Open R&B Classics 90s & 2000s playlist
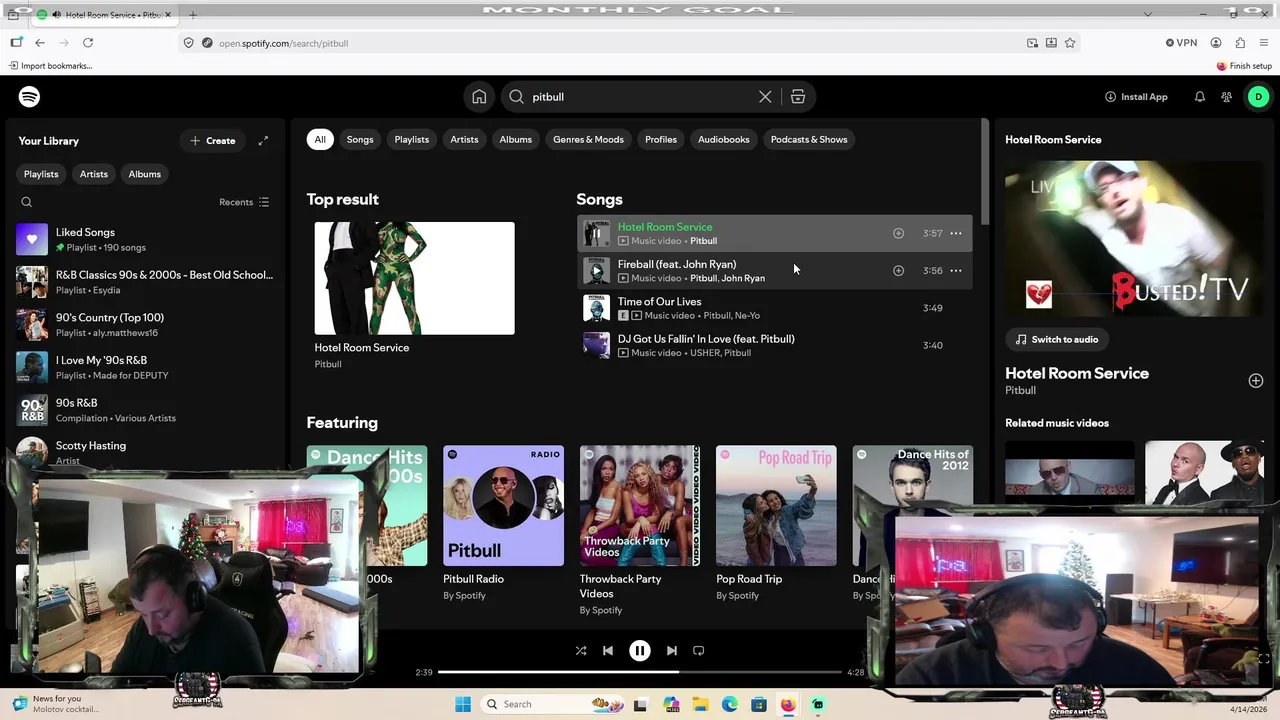Image resolution: width=1280 pixels, height=720 pixels. coord(145,282)
